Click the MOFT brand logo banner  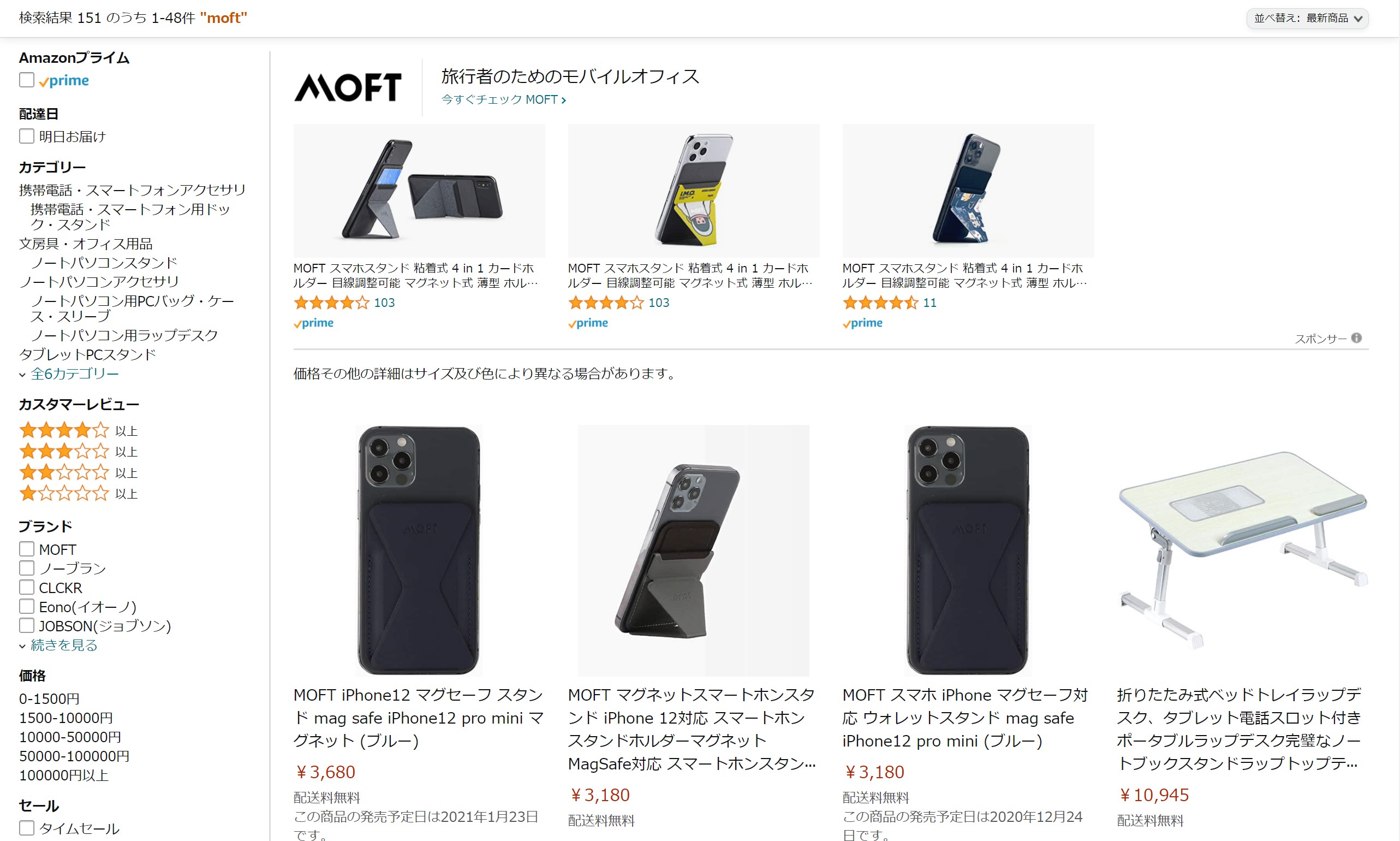(348, 87)
